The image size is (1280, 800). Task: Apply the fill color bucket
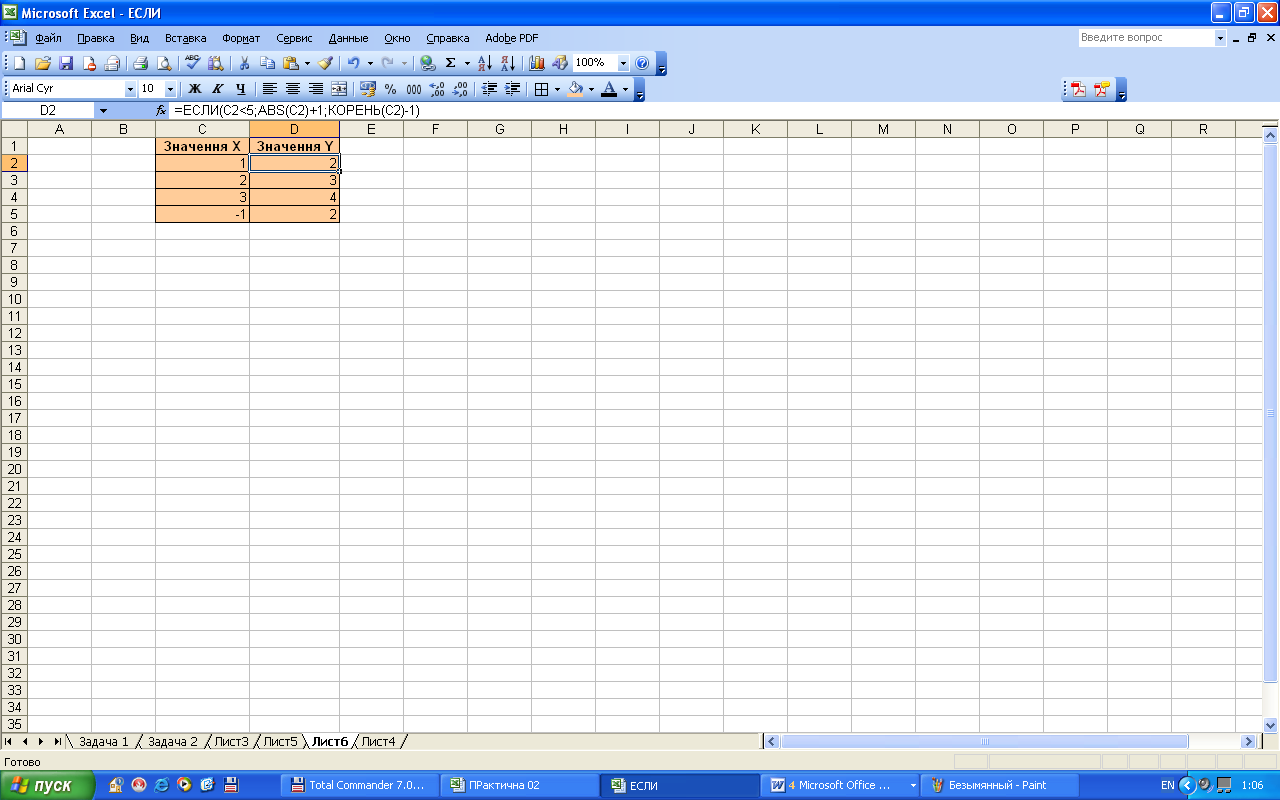click(575, 89)
